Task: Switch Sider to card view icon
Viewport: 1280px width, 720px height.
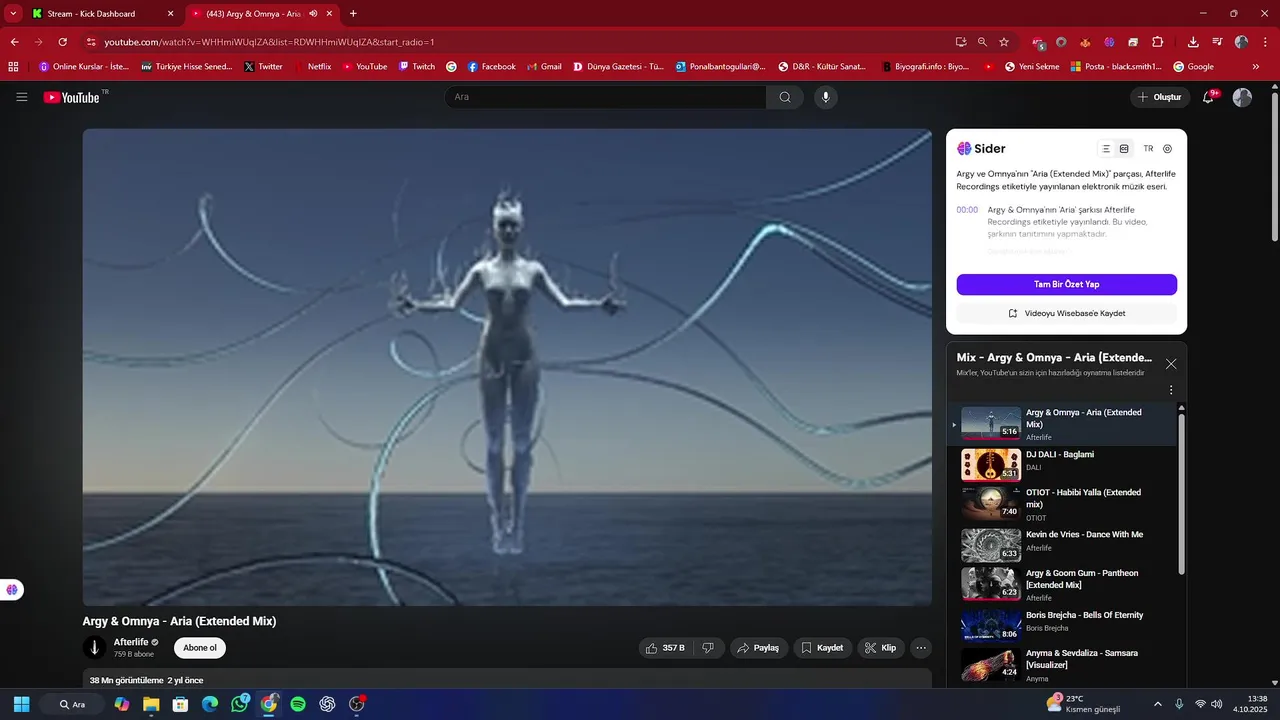Action: 1124,149
